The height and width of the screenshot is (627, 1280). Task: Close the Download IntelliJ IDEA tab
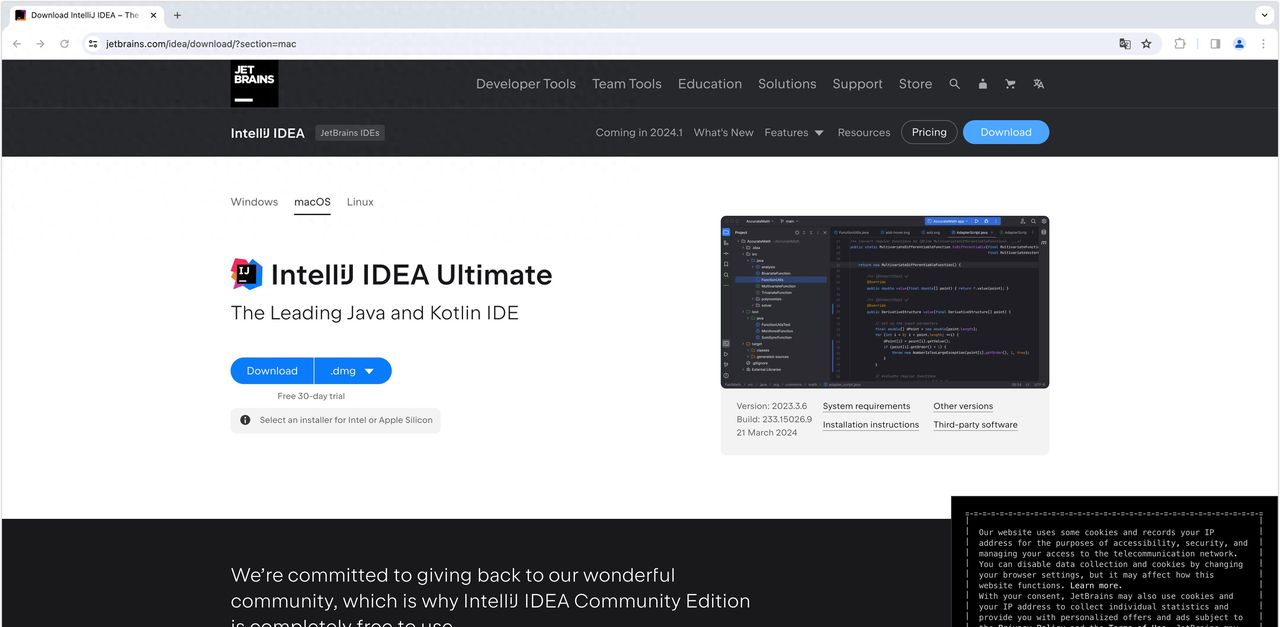[153, 15]
